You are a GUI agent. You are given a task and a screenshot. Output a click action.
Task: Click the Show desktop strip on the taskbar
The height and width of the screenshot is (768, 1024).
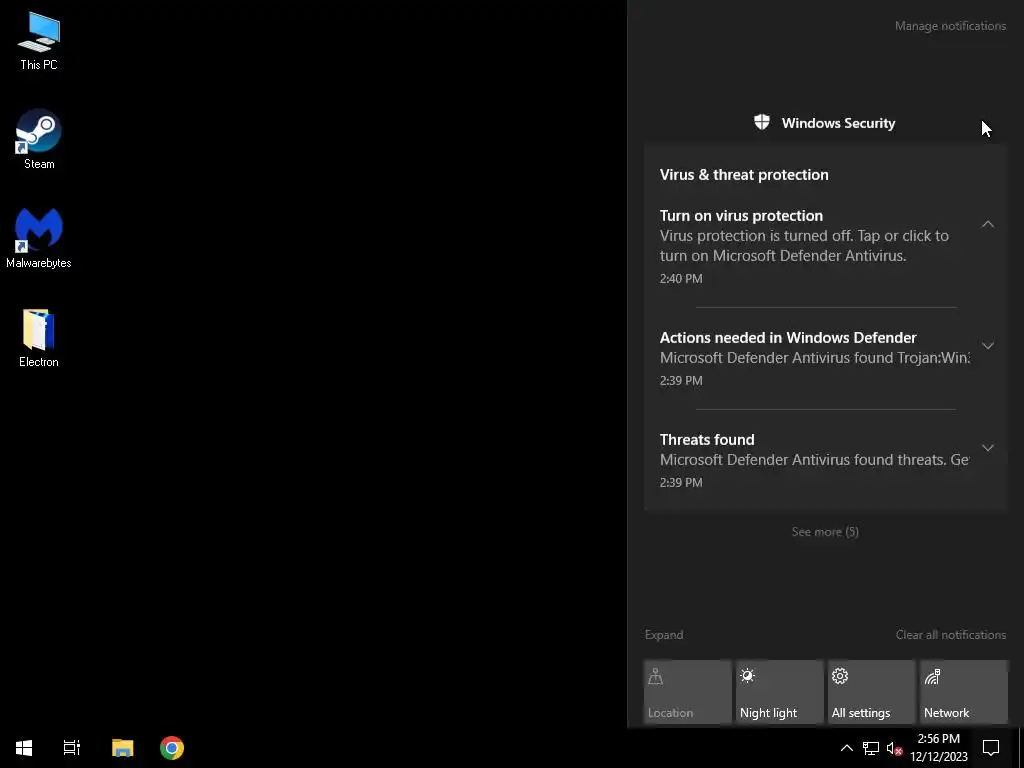[1021, 748]
